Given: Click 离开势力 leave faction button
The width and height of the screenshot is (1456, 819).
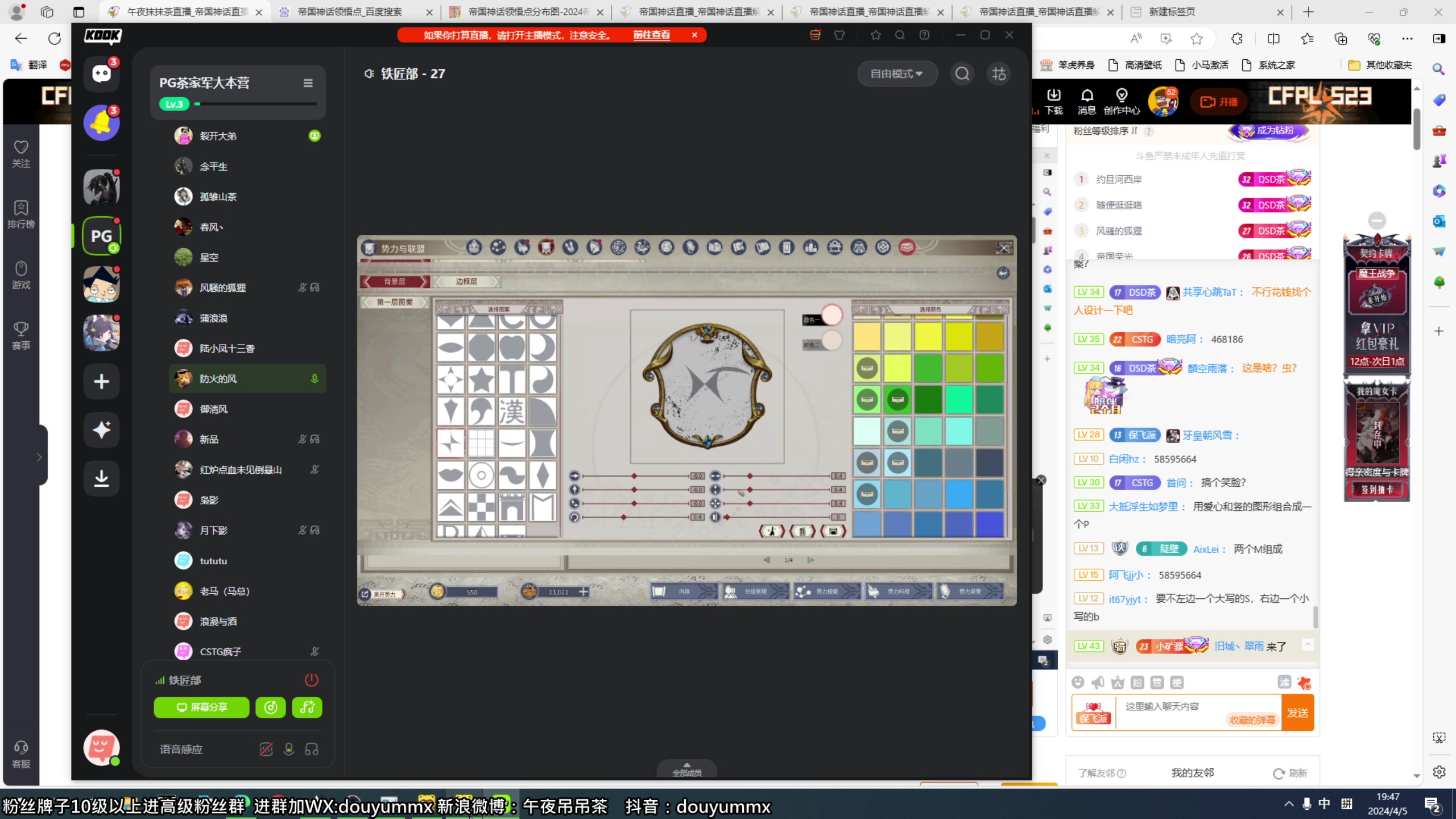Looking at the screenshot, I should coord(382,594).
